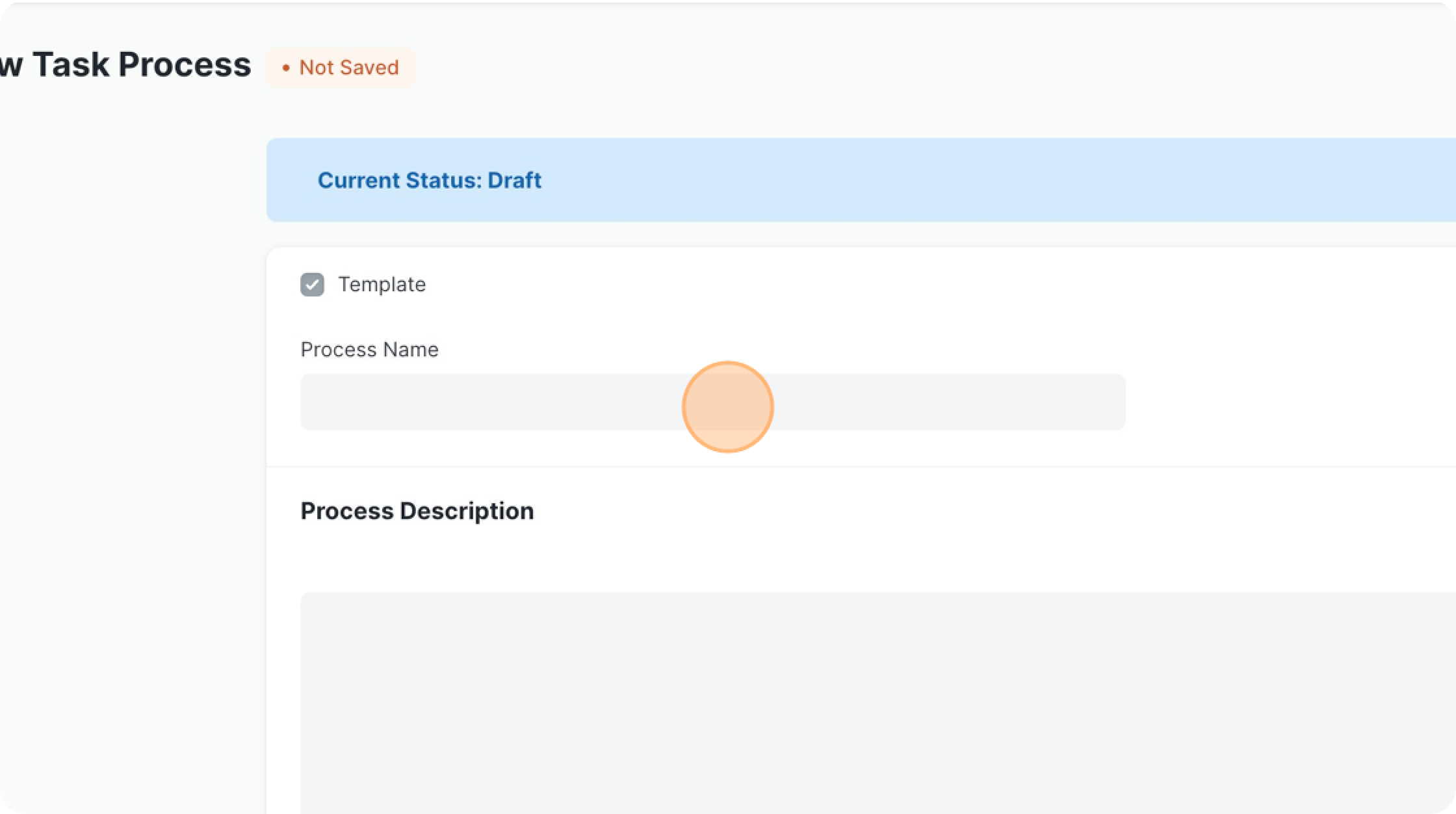Click the Process Name field label
Screen dimensions: 1456x814
tap(369, 350)
